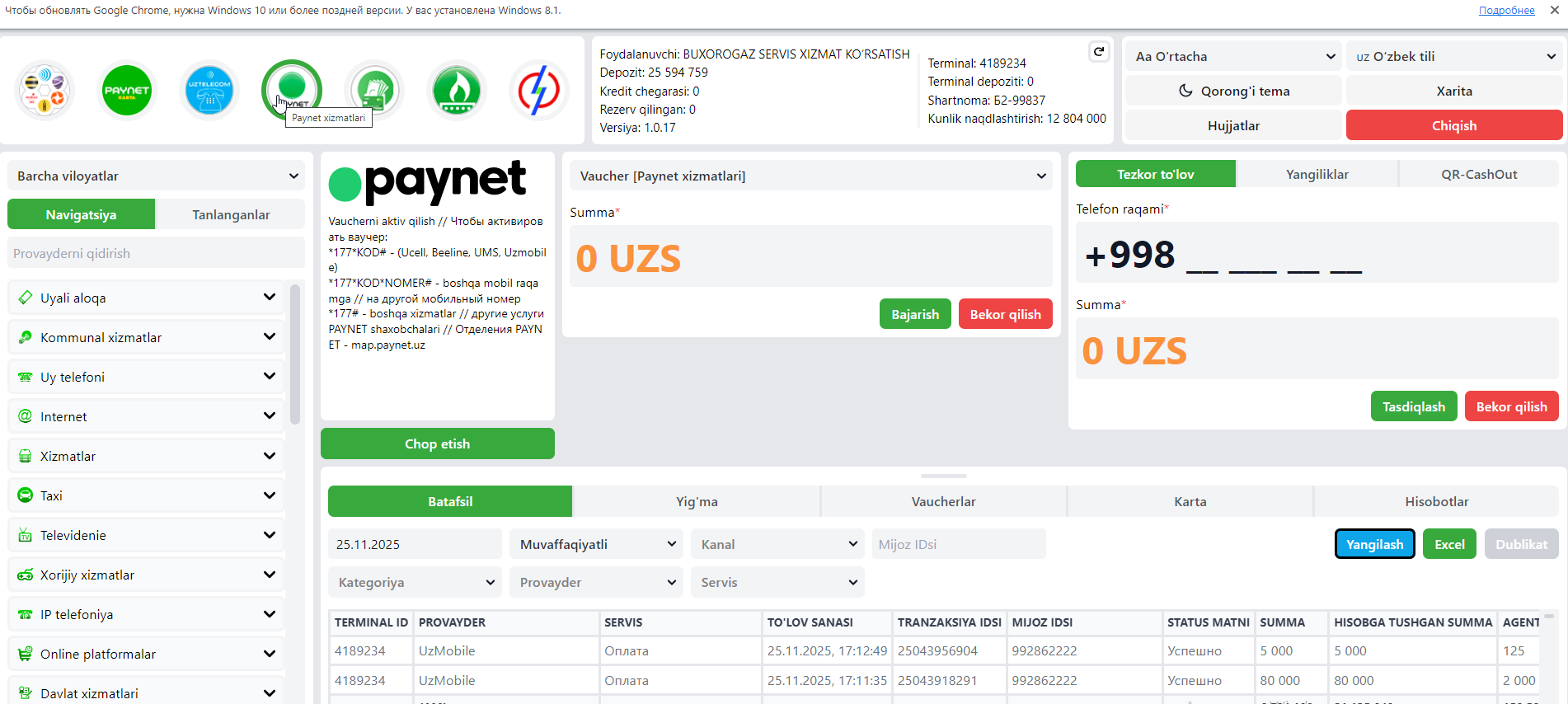Select the Batafsil report tab
Image resolution: width=1568 pixels, height=704 pixels.
450,501
